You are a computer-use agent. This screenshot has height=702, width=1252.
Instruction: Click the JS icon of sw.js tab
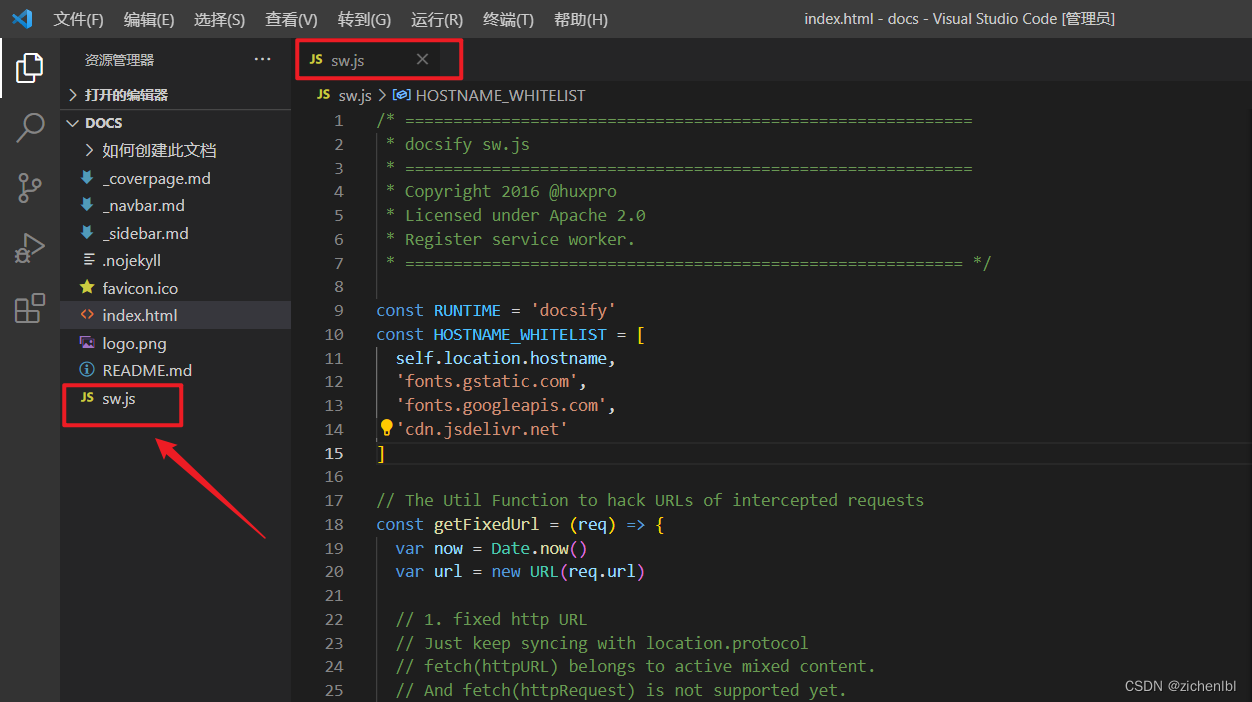coord(316,60)
